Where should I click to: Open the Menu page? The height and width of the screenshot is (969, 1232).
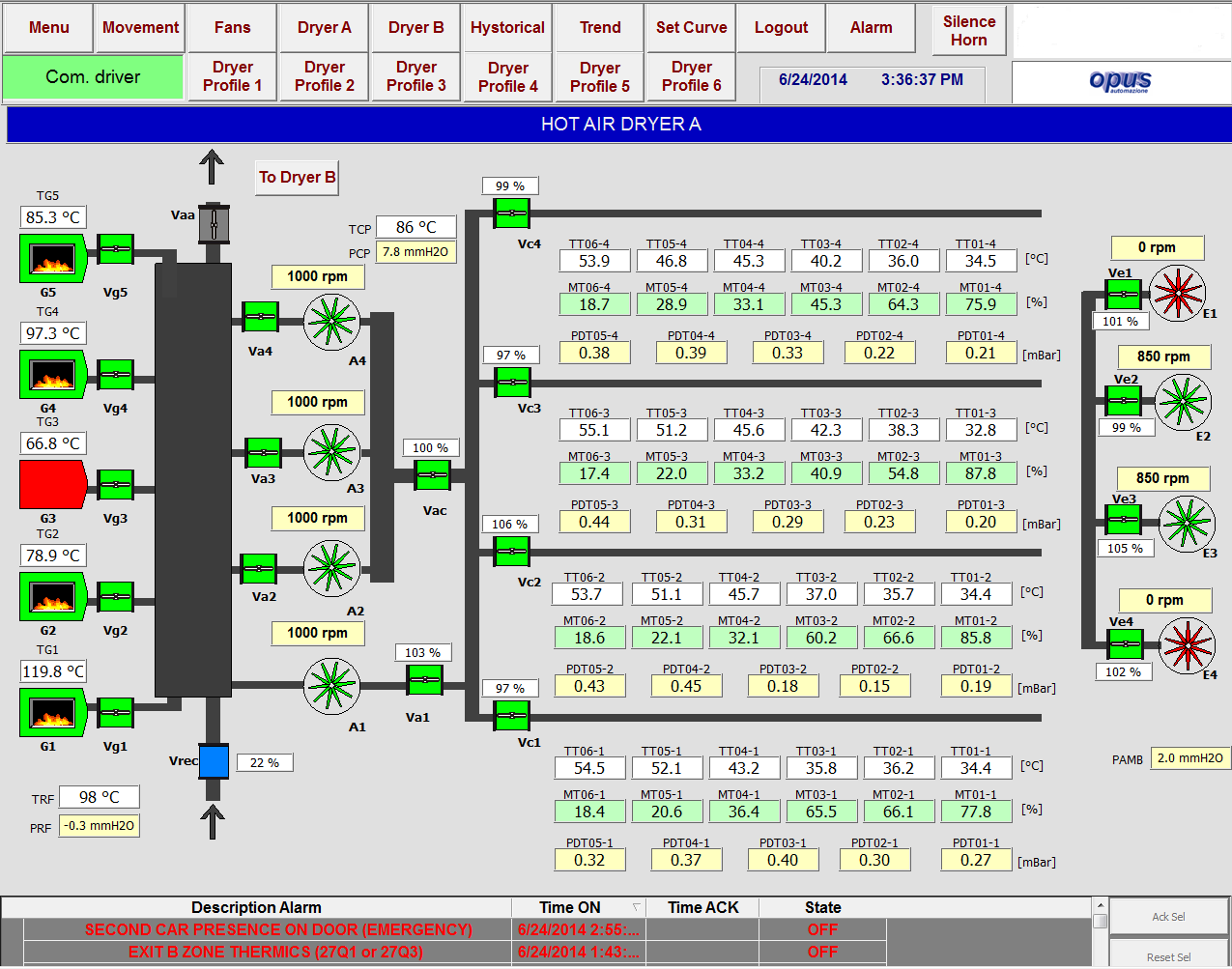pyautogui.click(x=49, y=28)
